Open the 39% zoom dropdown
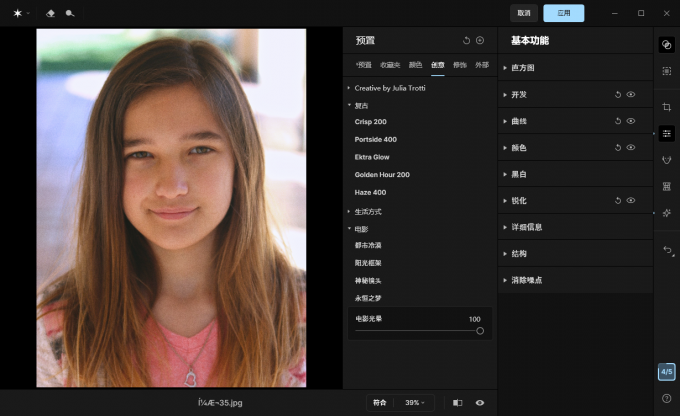 [415, 403]
